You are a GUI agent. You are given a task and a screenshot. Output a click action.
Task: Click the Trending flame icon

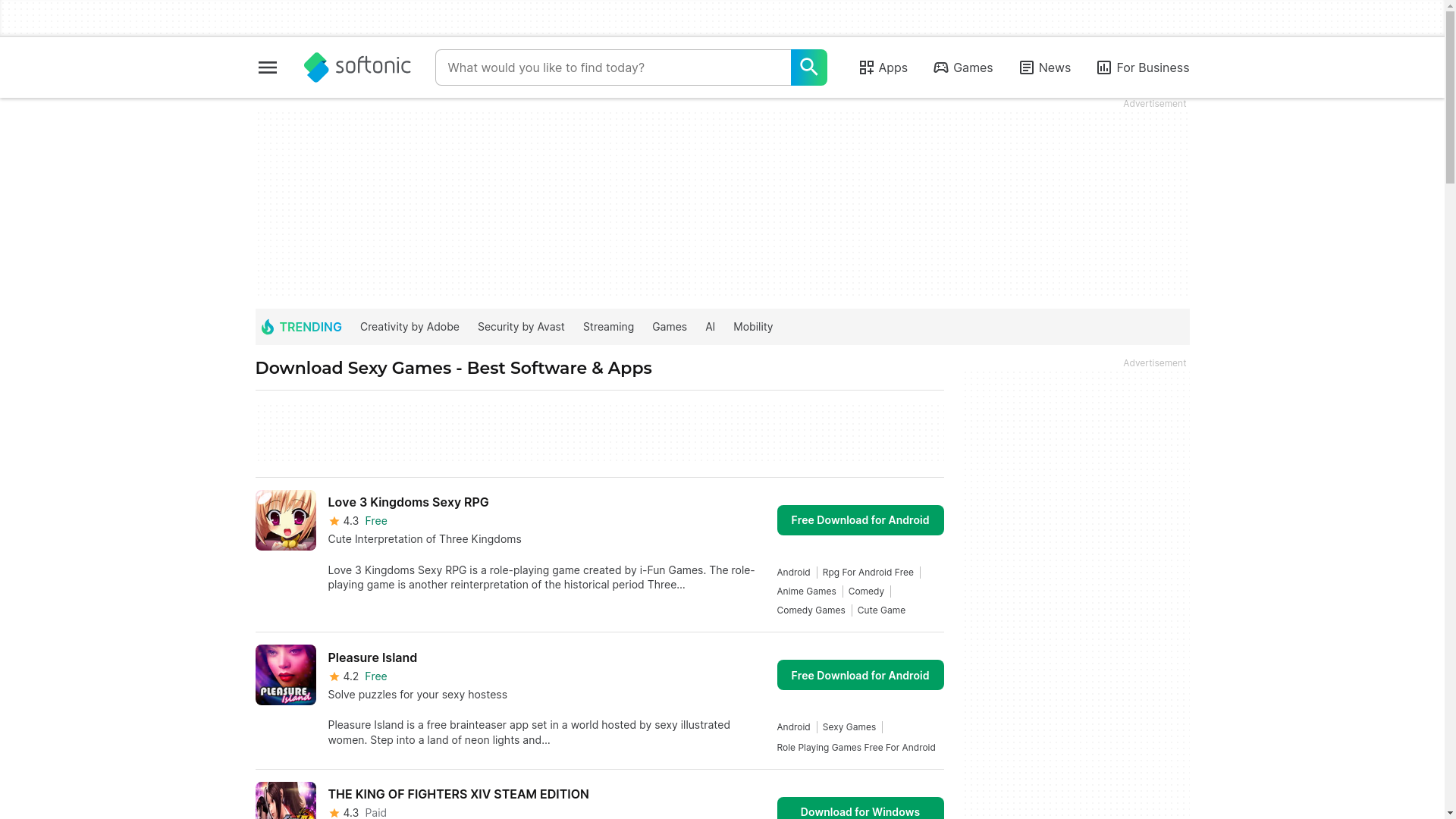tap(267, 327)
